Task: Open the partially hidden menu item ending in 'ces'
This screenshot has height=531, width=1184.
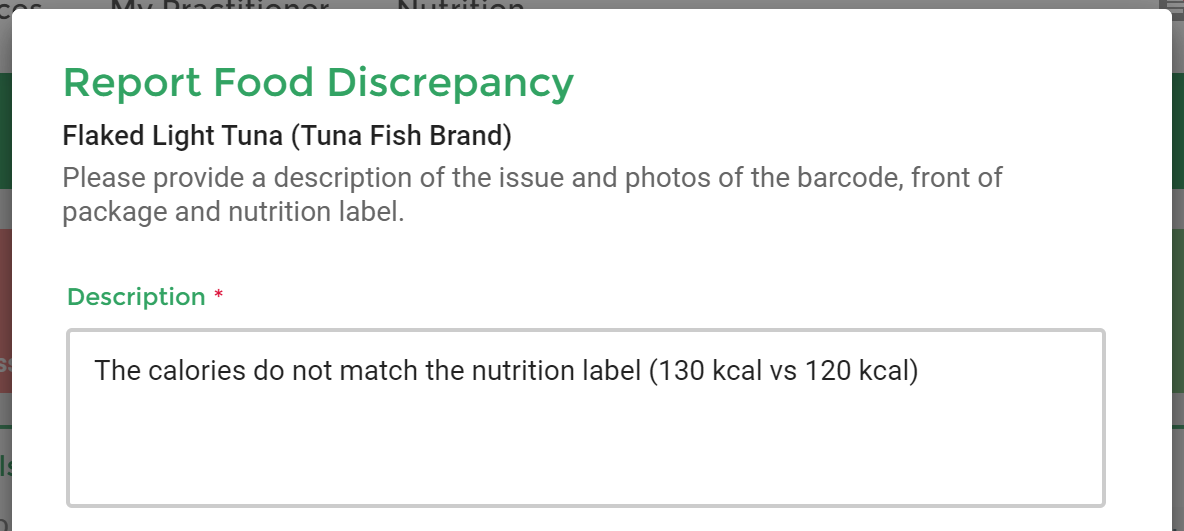Action: tap(21, 5)
